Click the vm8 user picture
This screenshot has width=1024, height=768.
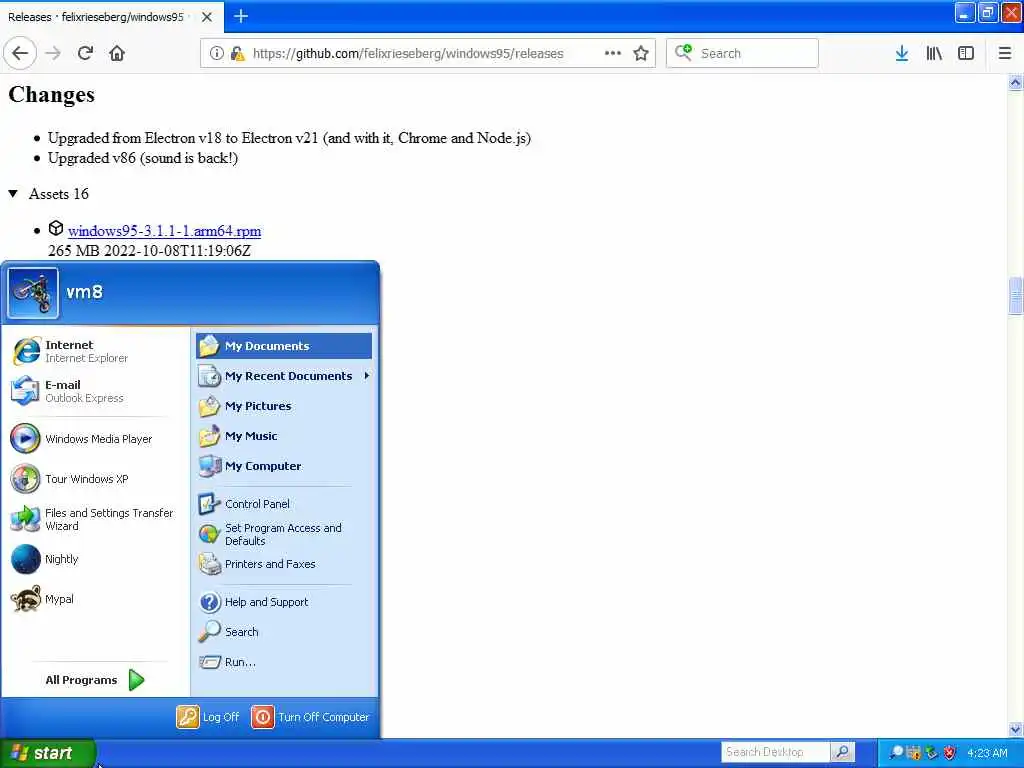33,293
